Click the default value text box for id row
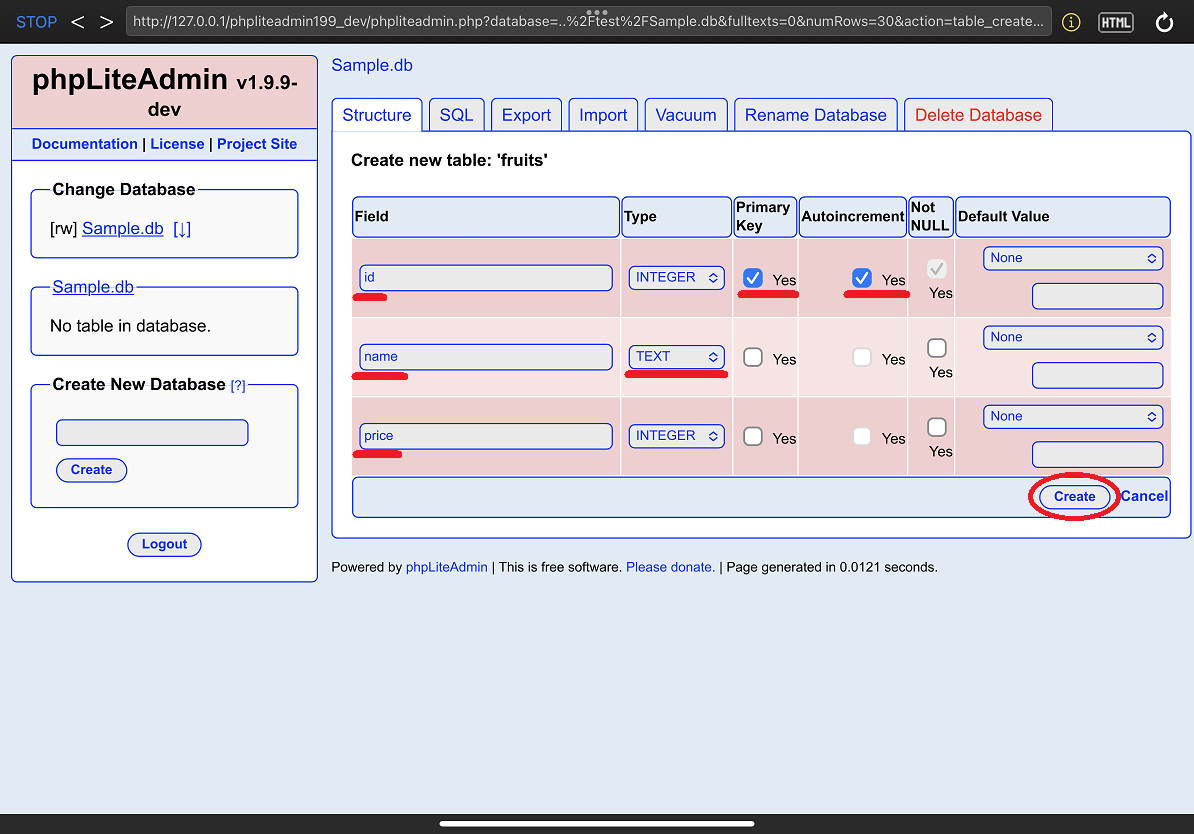The height and width of the screenshot is (834, 1194). (1097, 296)
